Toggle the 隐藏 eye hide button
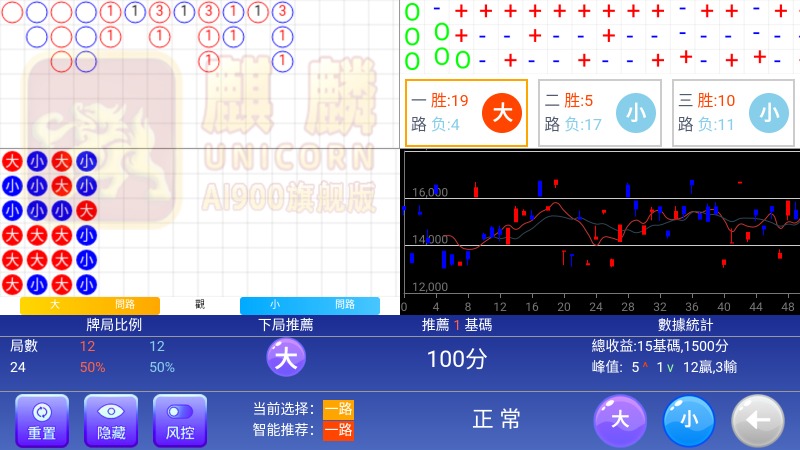Image resolution: width=800 pixels, height=450 pixels. point(110,420)
